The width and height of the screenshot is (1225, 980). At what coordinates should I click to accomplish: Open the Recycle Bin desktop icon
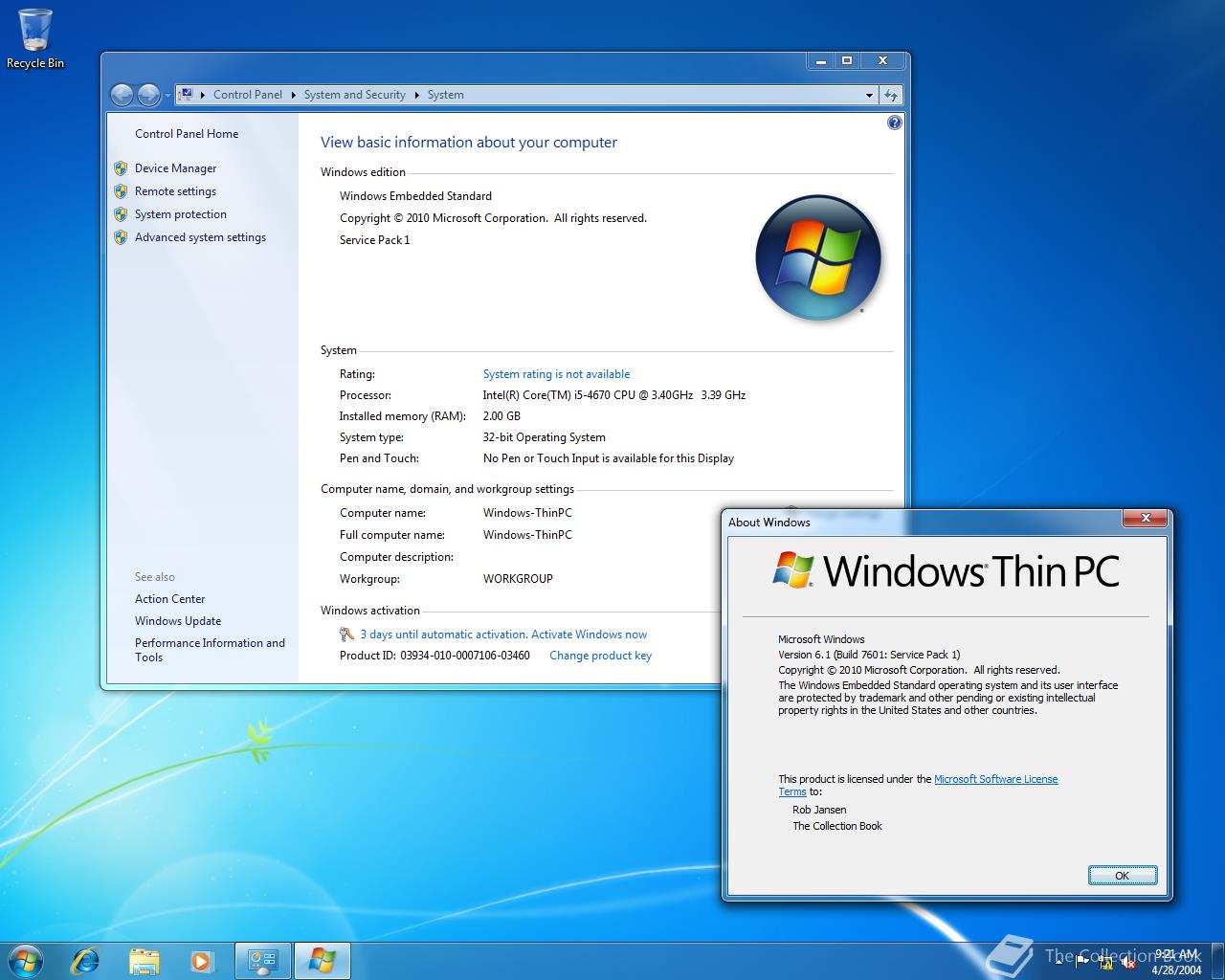coord(35,38)
